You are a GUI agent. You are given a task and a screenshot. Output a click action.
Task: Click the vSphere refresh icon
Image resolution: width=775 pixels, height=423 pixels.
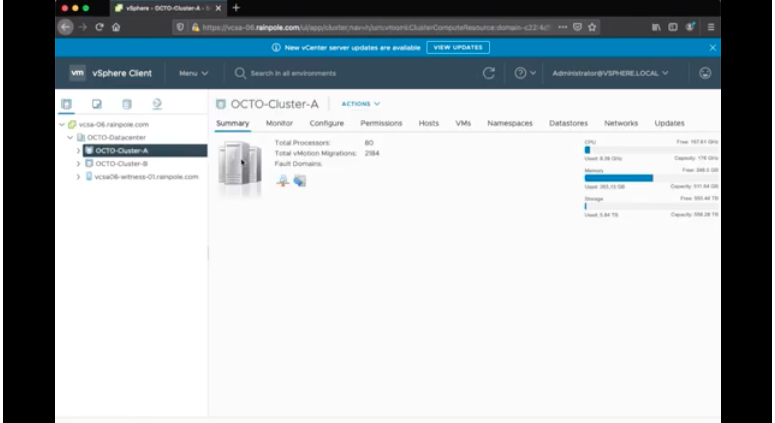tap(489, 73)
